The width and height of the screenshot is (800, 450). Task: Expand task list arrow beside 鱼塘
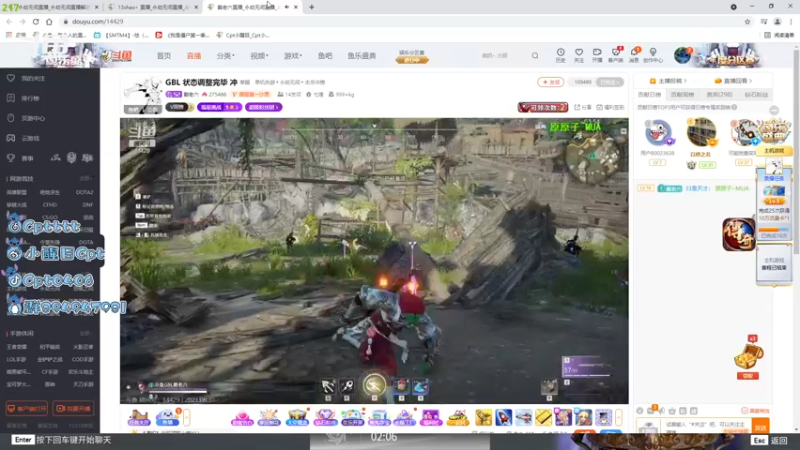pyautogui.click(x=187, y=417)
